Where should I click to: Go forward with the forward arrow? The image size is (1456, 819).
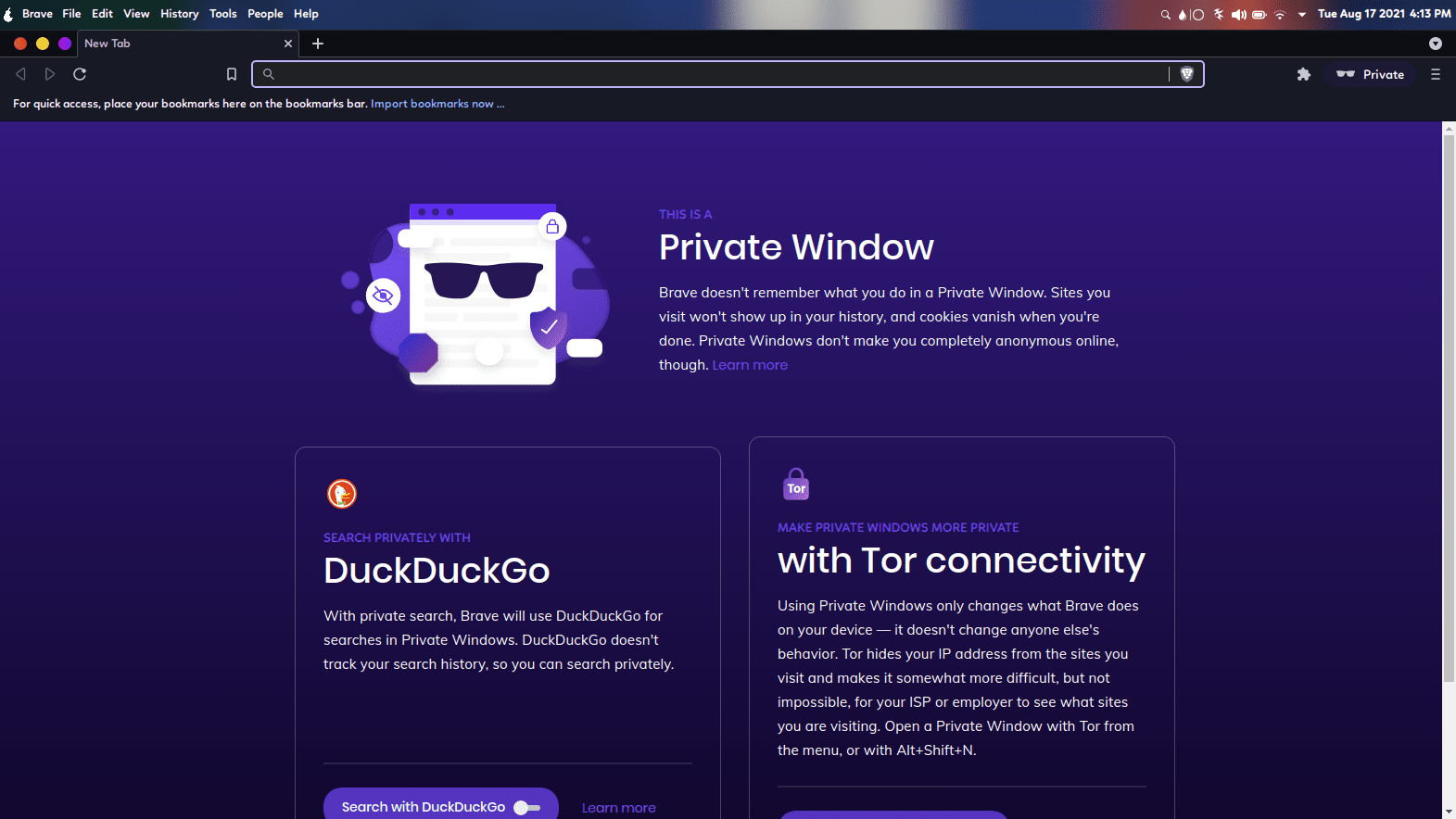point(50,74)
